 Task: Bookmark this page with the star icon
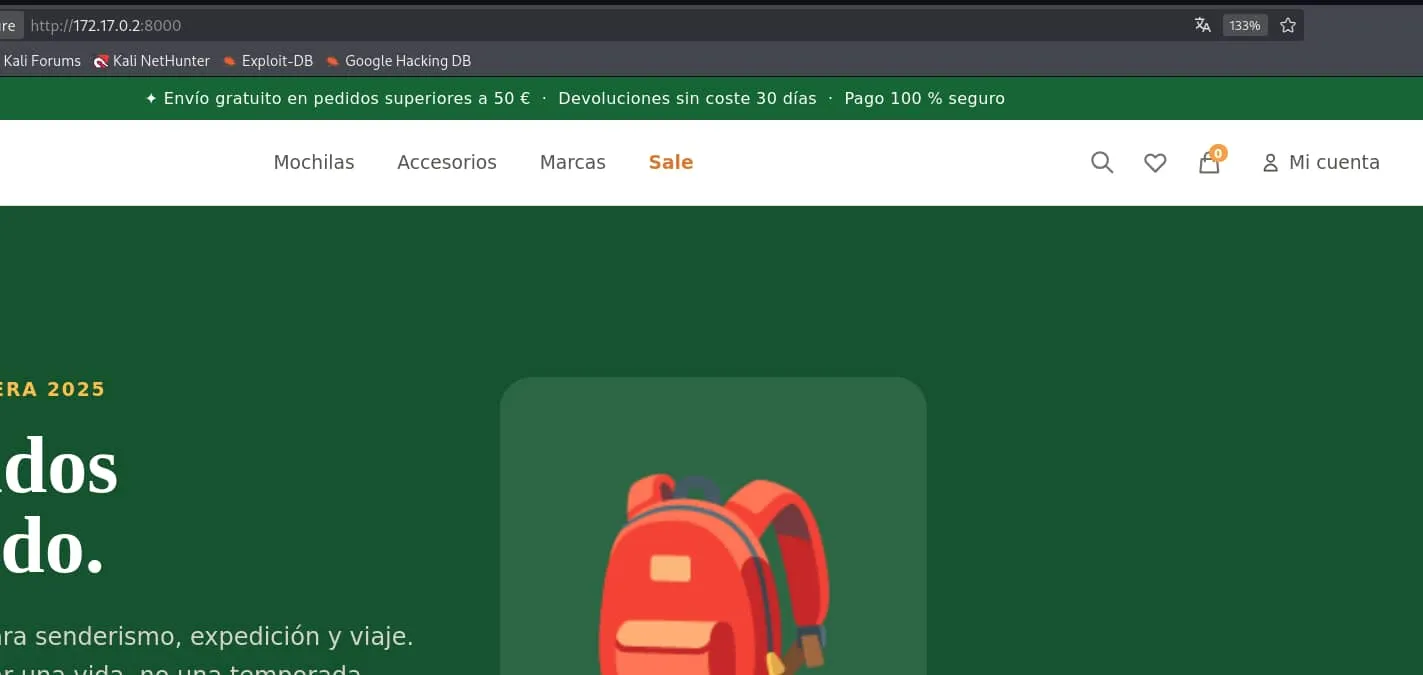pyautogui.click(x=1288, y=25)
